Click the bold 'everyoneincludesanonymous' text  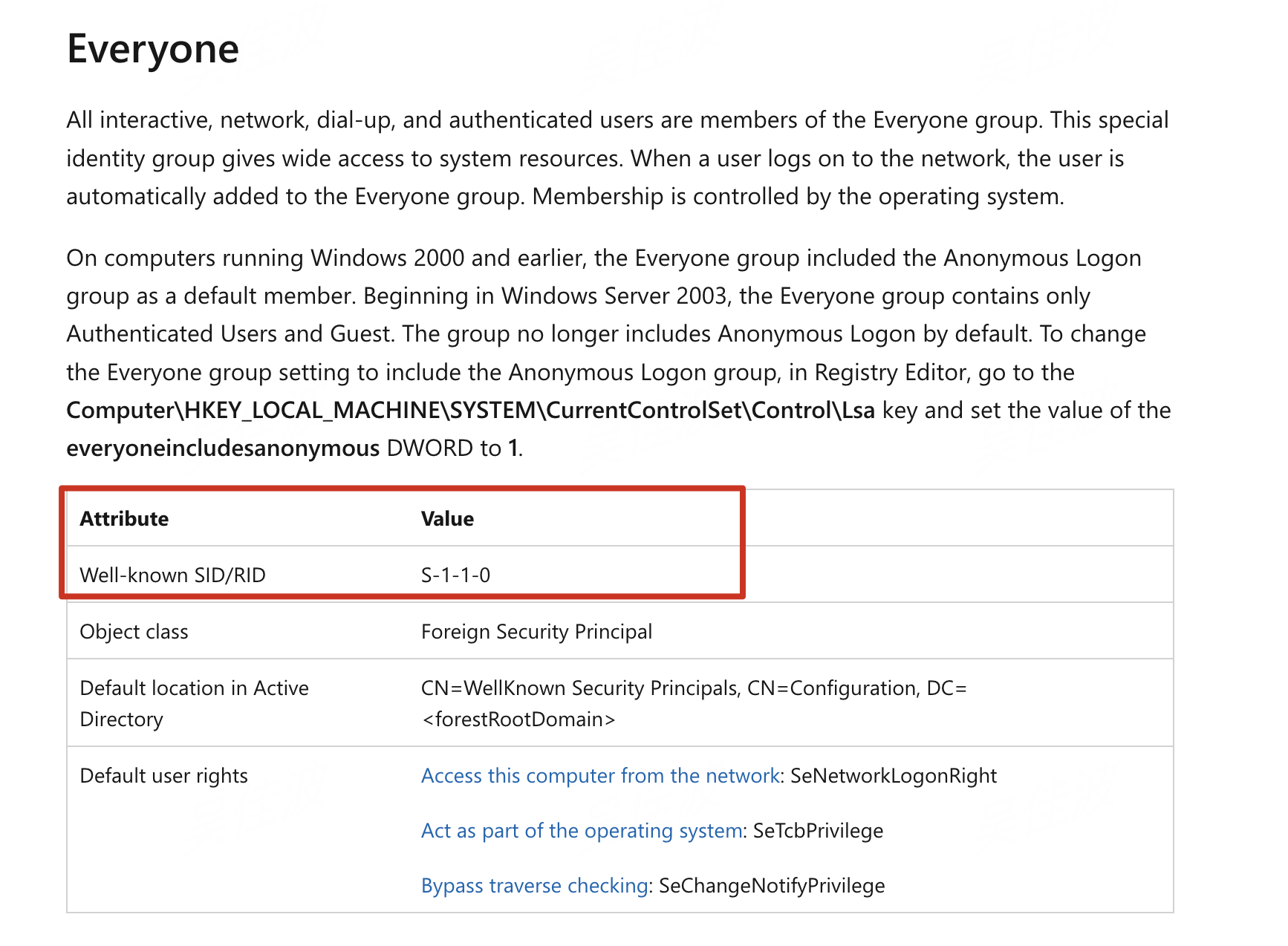(223, 448)
